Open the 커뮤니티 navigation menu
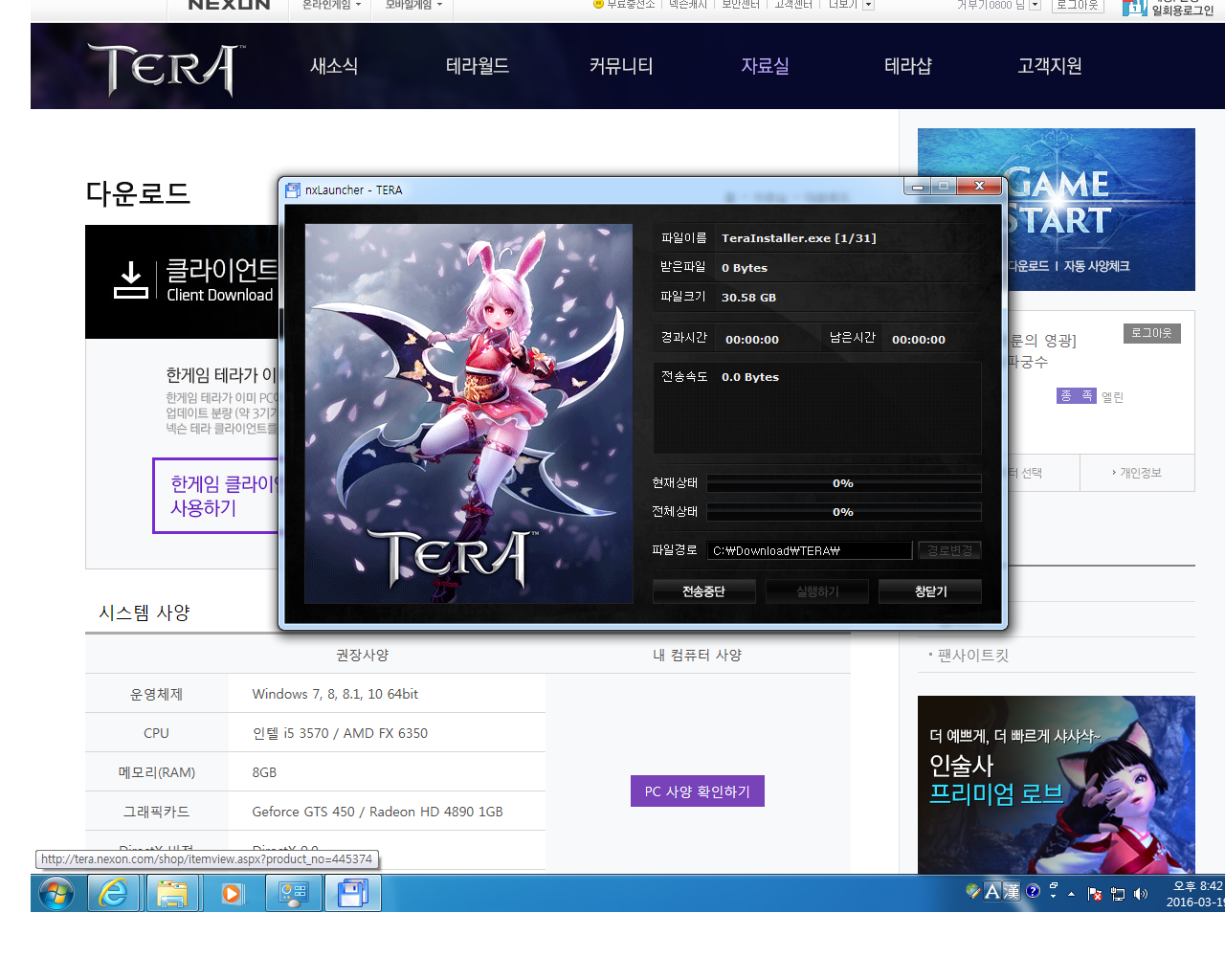Viewport: 1225px width, 980px height. click(621, 66)
